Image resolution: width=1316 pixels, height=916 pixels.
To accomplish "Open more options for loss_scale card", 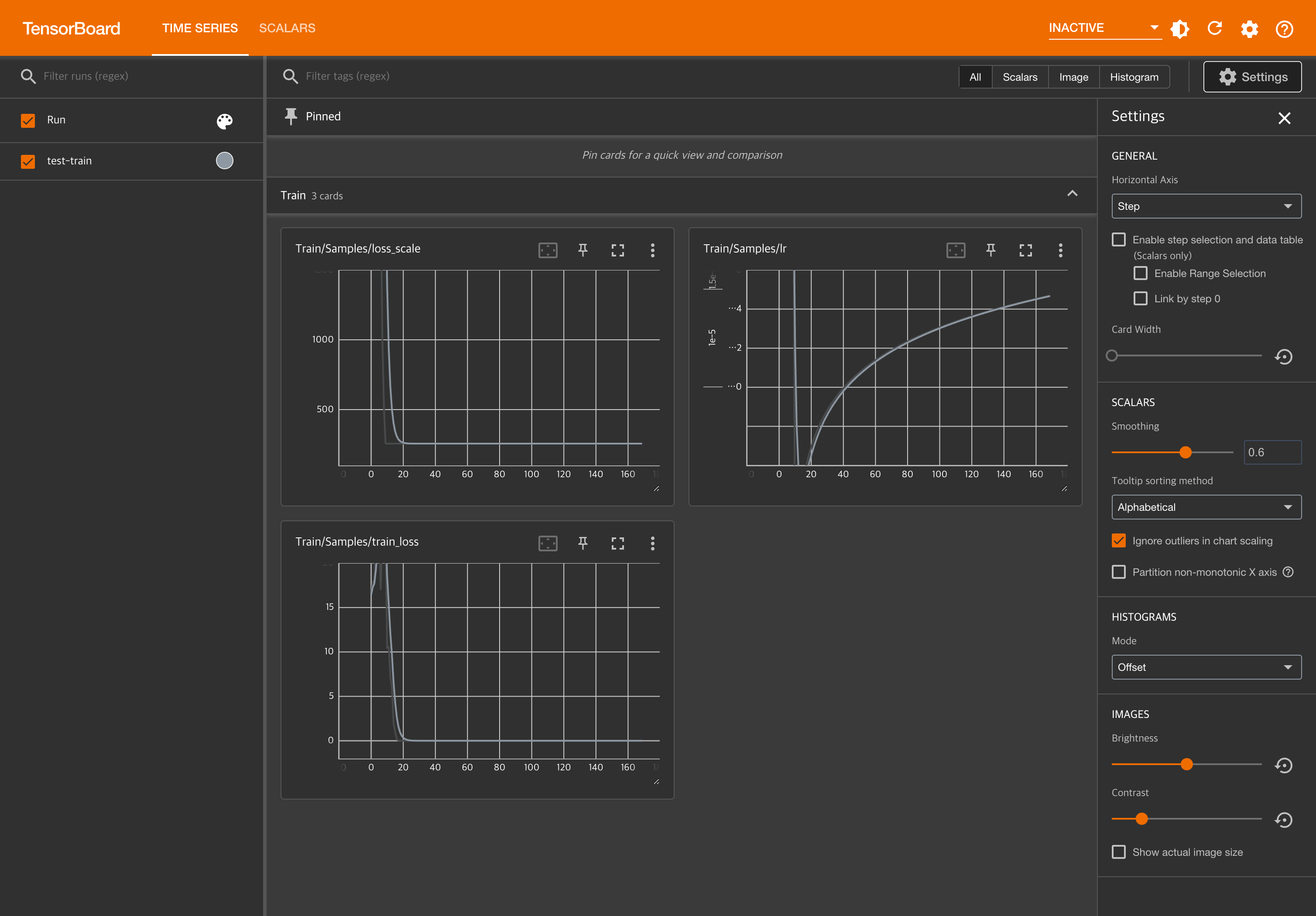I will coord(652,250).
